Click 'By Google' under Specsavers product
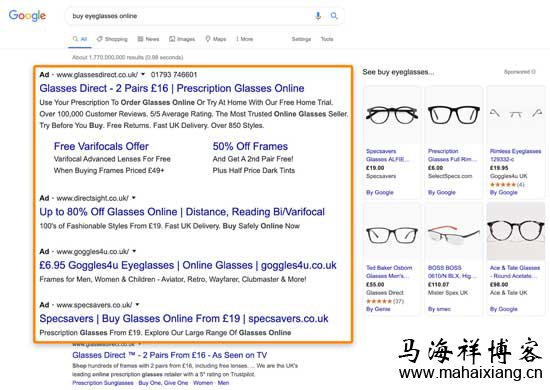This screenshot has height=390, width=550. [380, 192]
